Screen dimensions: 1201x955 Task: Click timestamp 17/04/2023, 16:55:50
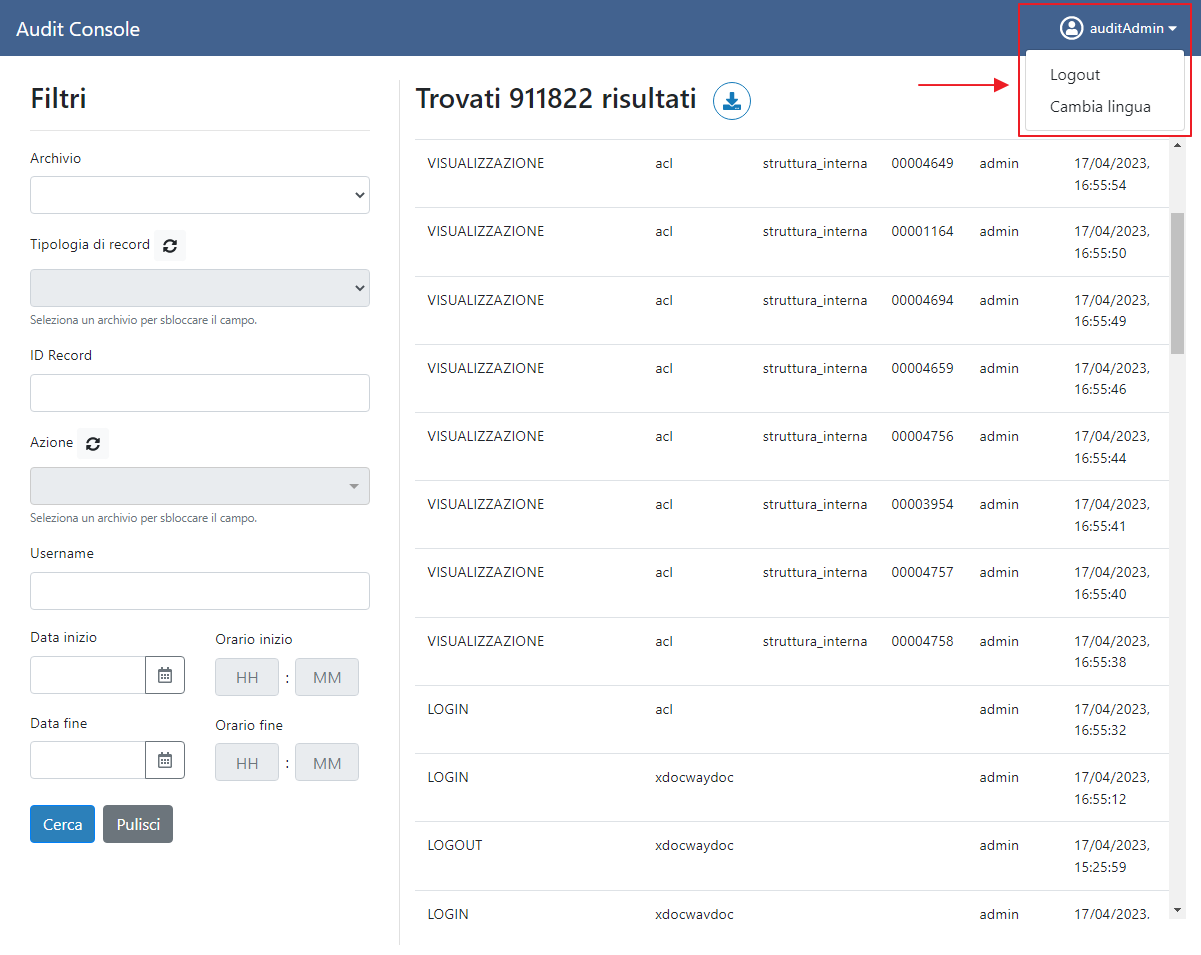pos(1112,242)
